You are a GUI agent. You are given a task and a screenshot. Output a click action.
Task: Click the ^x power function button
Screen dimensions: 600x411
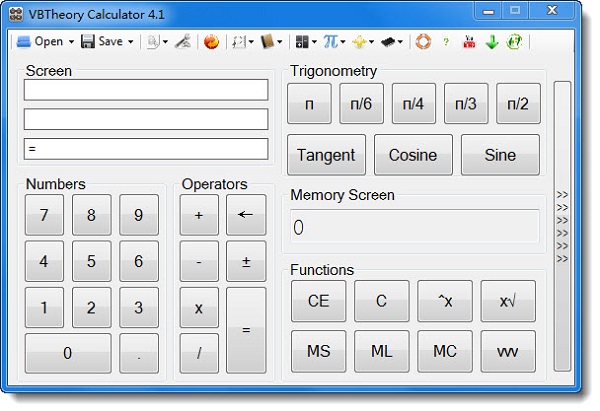pos(445,301)
